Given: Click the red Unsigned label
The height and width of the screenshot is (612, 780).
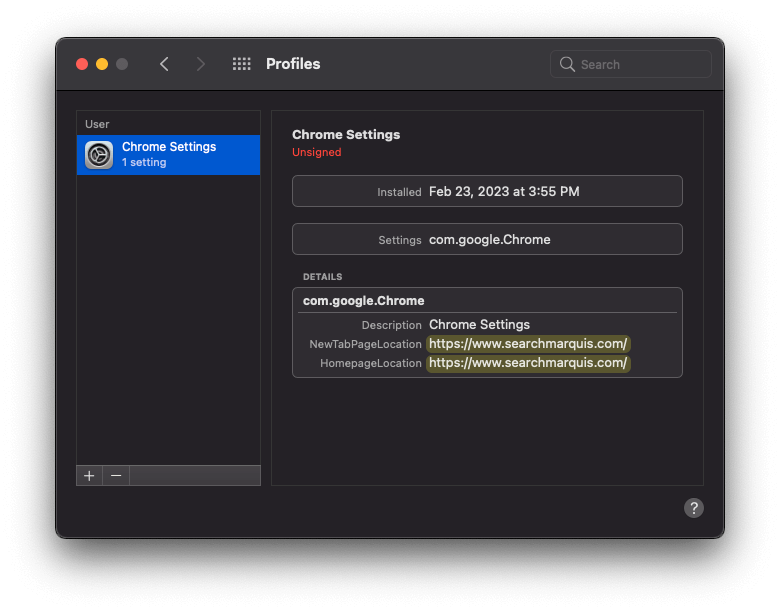Looking at the screenshot, I should pos(316,152).
